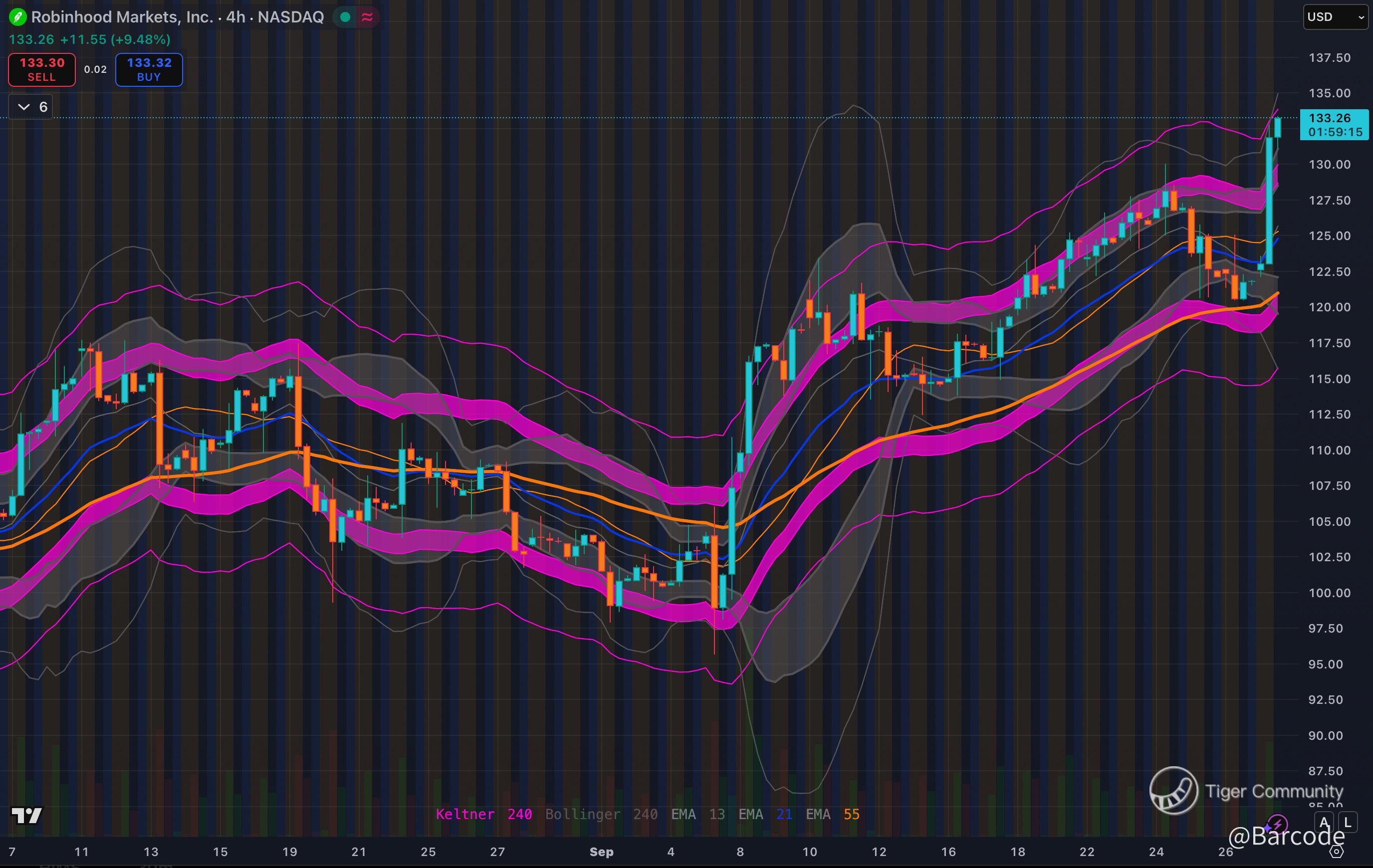1373x868 pixels.
Task: Toggle auto scale with A button
Action: [x=1324, y=823]
